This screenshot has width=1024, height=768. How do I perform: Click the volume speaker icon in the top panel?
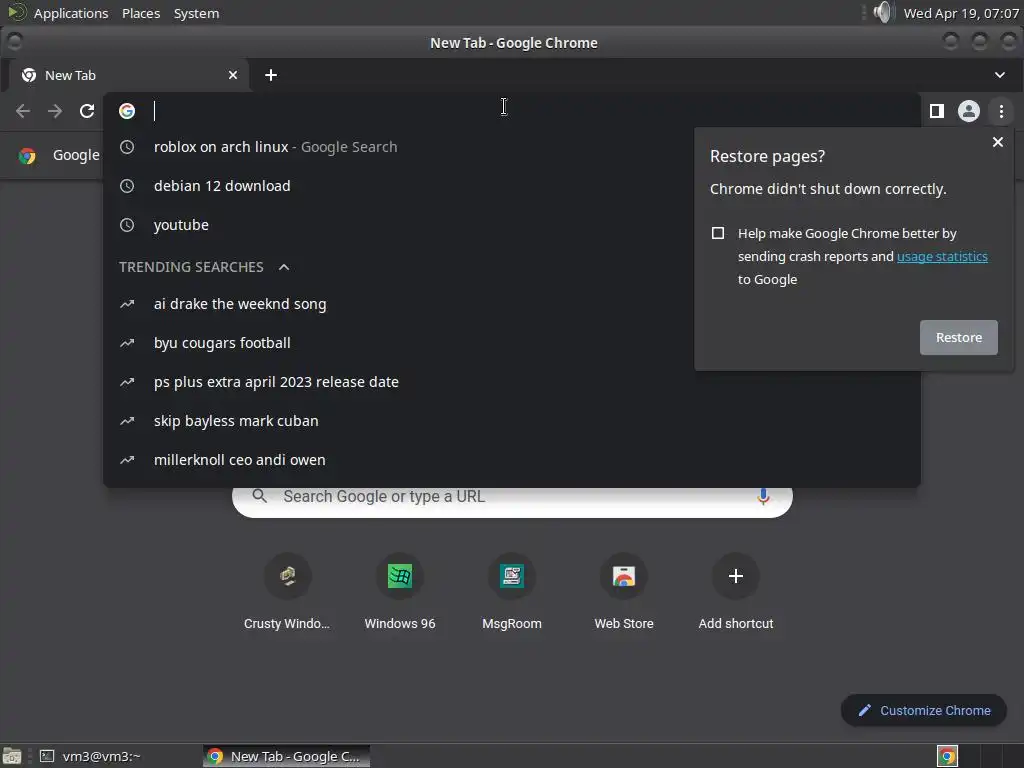click(882, 12)
